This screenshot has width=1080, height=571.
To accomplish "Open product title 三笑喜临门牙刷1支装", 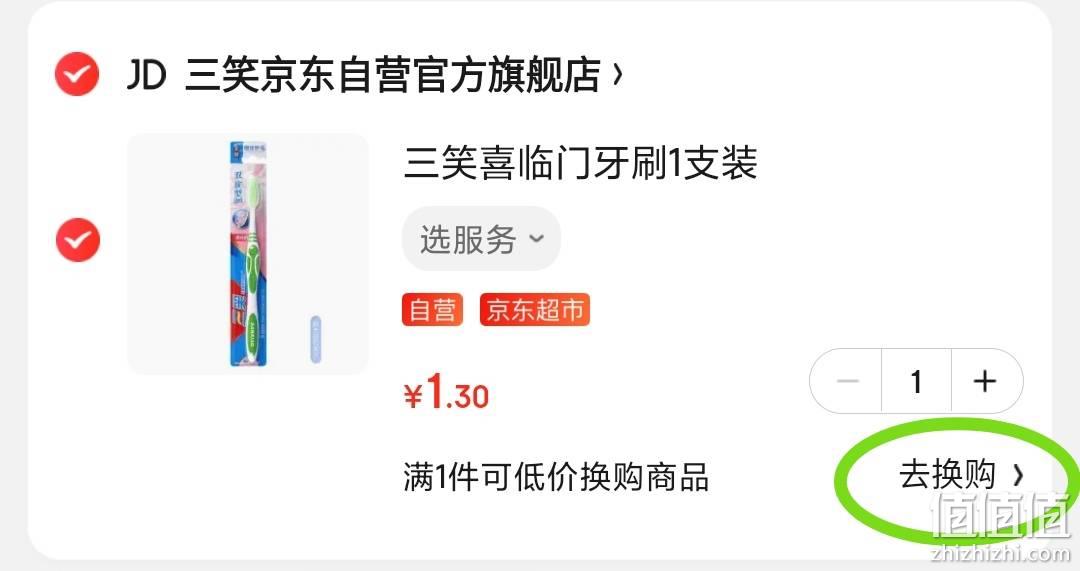I will tap(580, 164).
